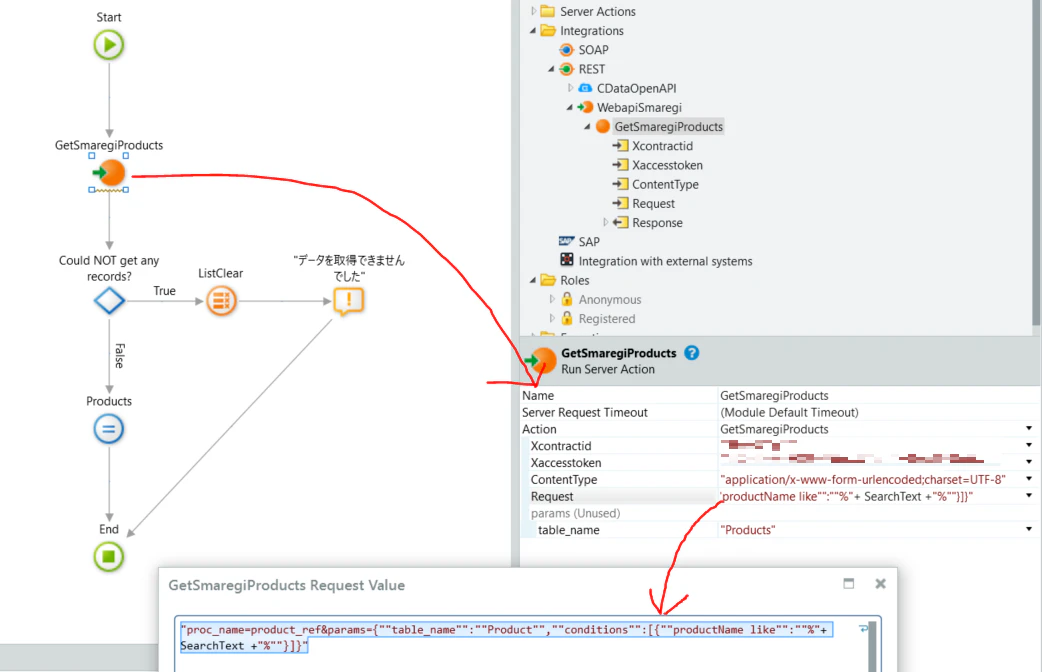
Task: Select the Request property label
Action: [552, 497]
